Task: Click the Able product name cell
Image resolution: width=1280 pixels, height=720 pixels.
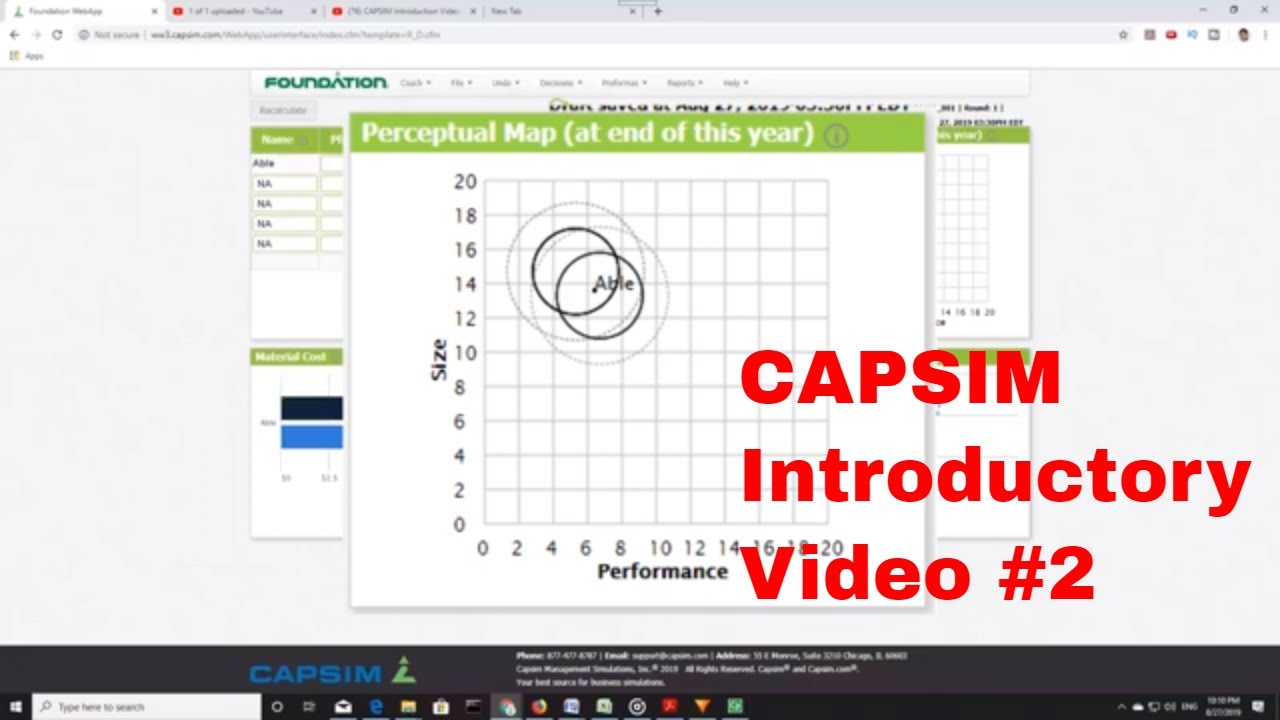Action: [x=284, y=163]
